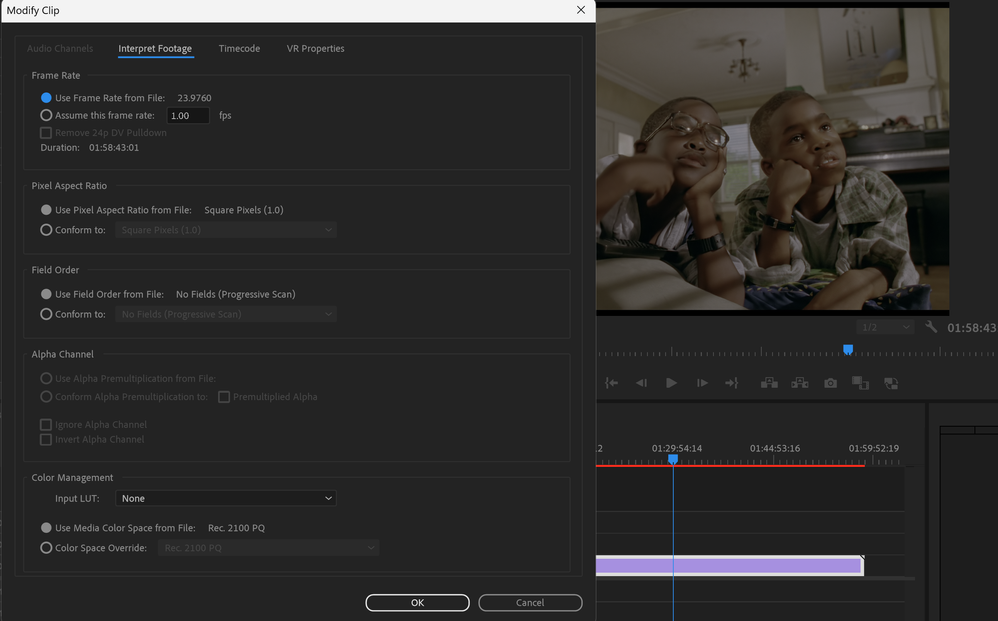Click the Rec. 2100 PQ media color space text
This screenshot has height=621, width=998.
pos(236,528)
